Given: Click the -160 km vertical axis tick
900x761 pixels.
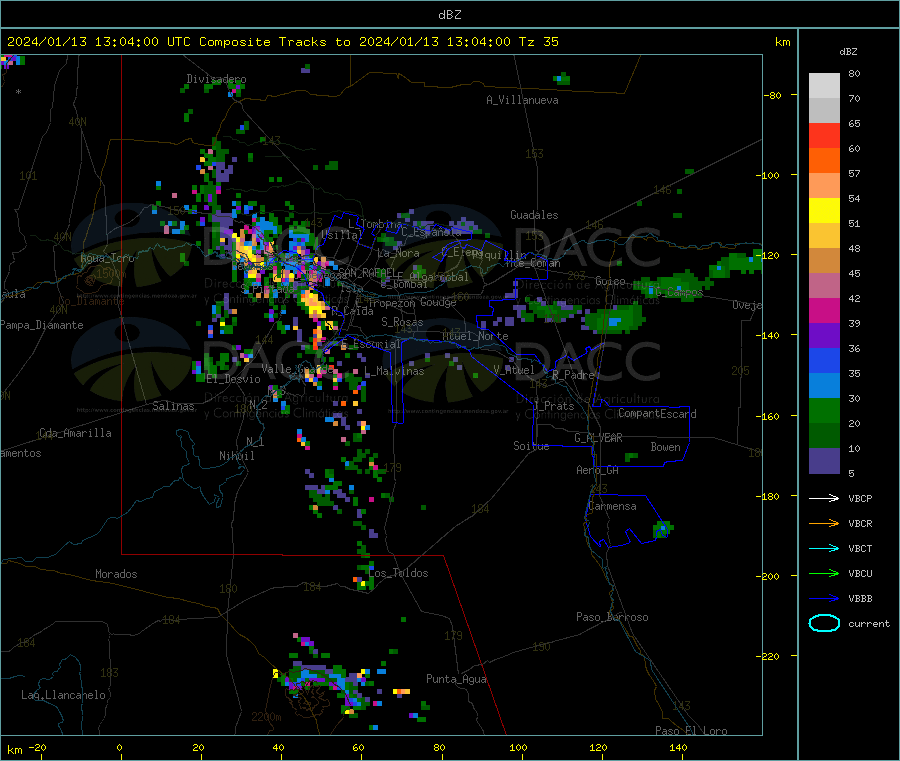Looking at the screenshot, I should pos(770,416).
